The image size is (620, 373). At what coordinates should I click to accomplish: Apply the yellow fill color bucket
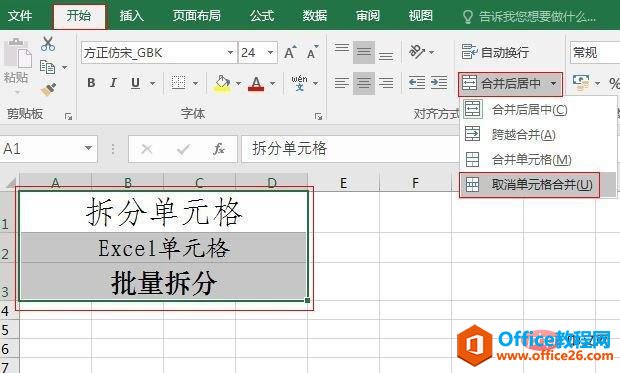coord(222,83)
